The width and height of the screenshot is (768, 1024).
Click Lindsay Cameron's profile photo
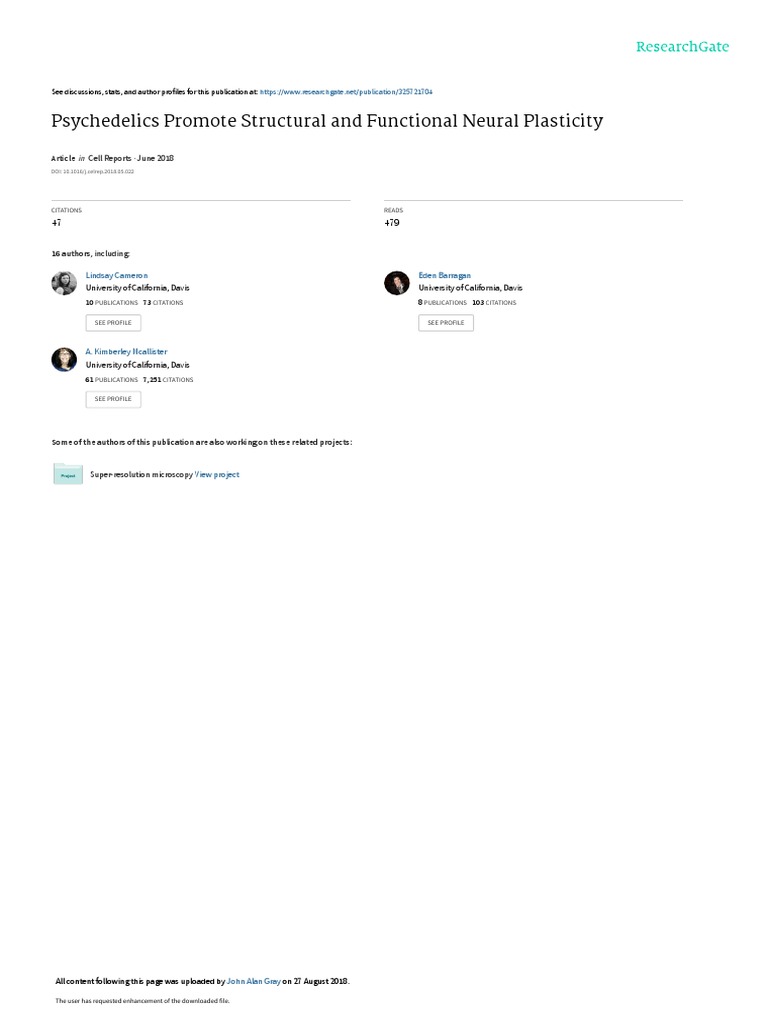coord(64,283)
